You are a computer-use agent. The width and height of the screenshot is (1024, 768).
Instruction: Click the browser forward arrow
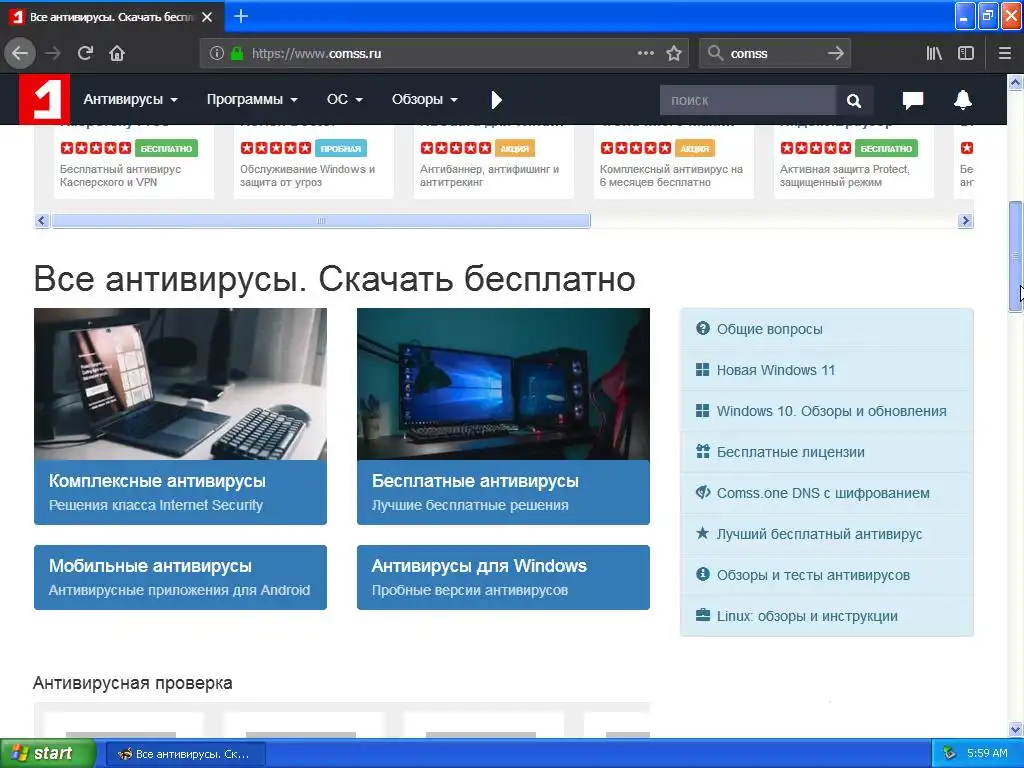coord(53,54)
